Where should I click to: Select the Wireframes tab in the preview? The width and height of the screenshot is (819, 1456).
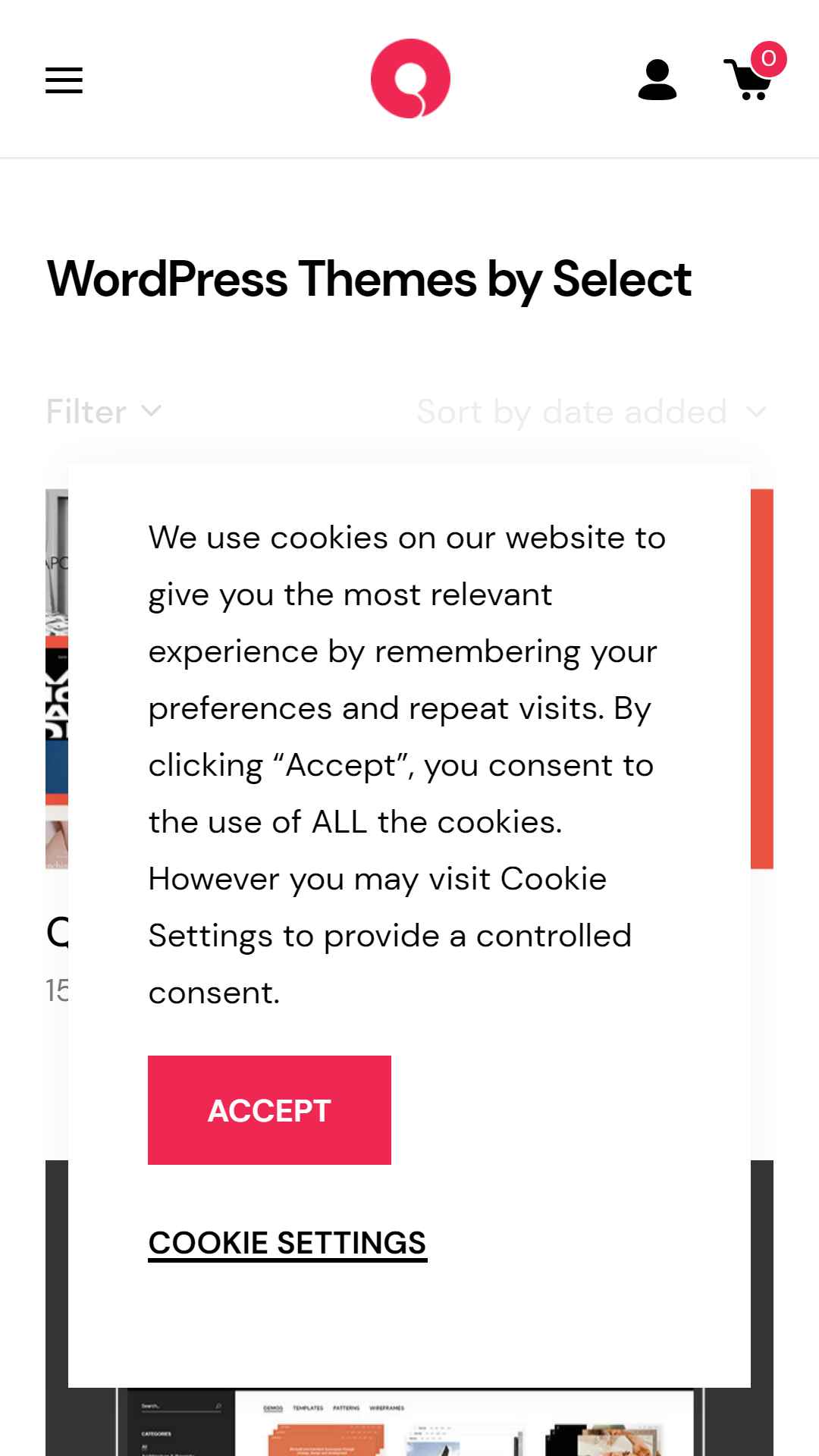[387, 1408]
